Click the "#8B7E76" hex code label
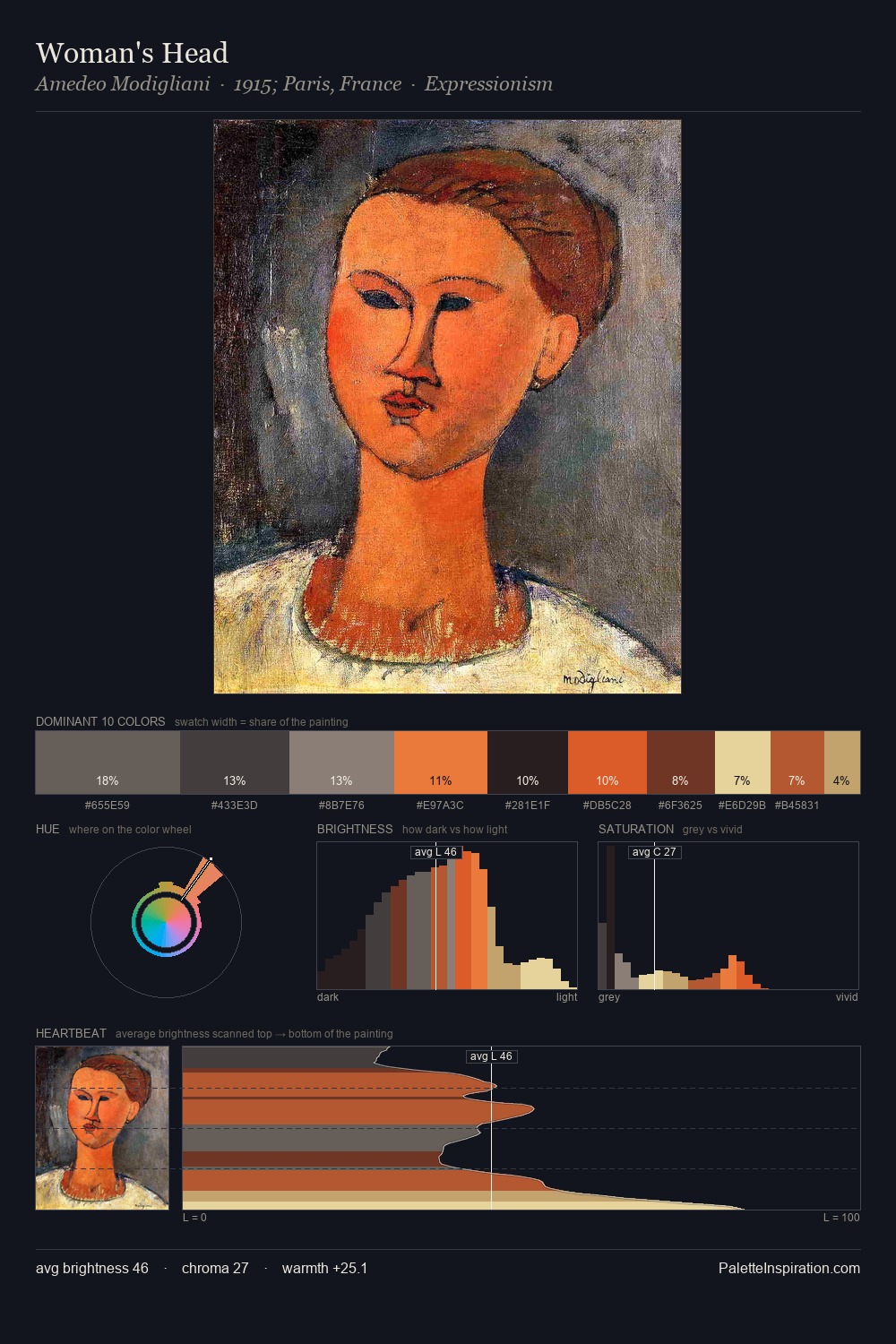 click(341, 806)
